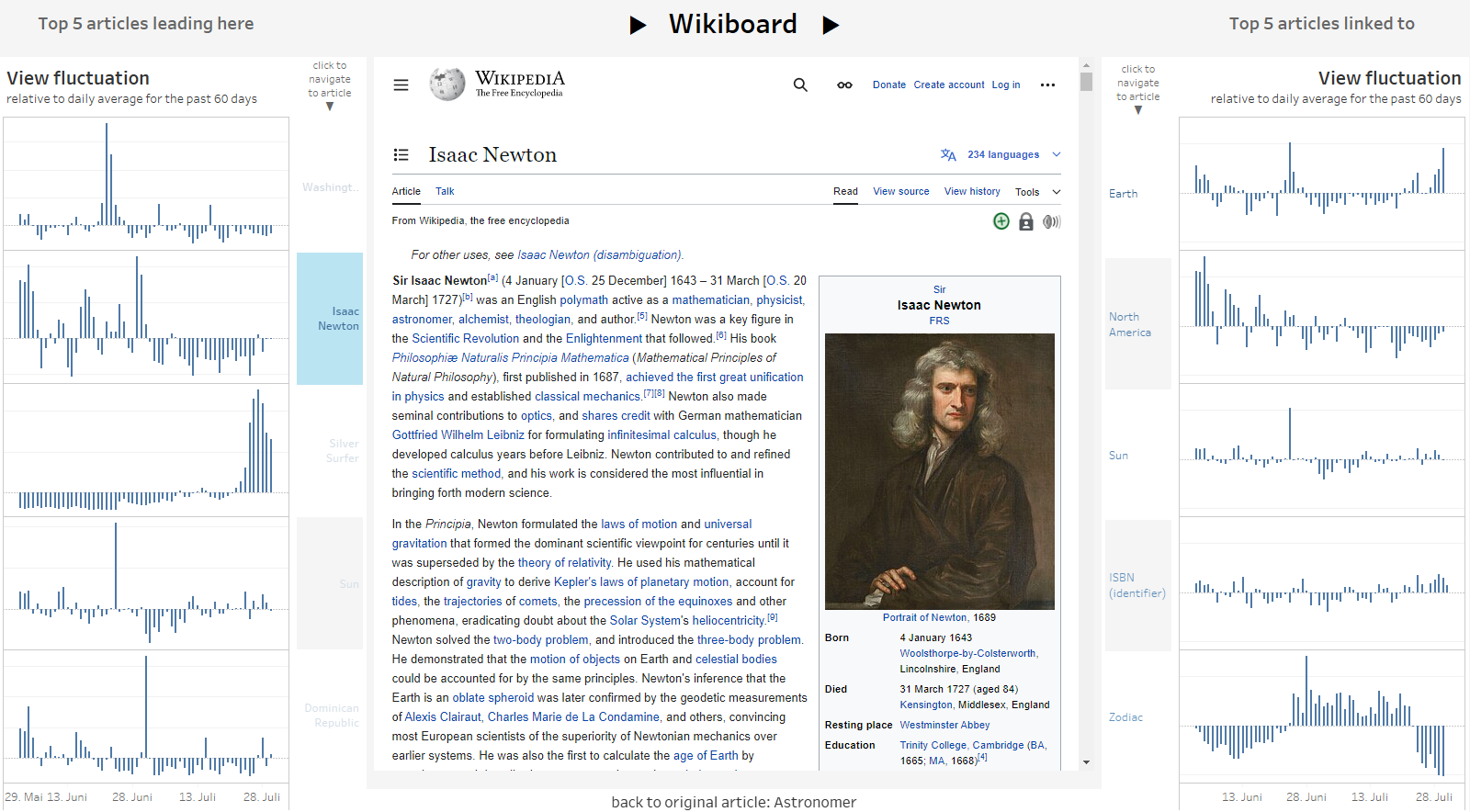1470x812 pixels.
Task: Click back to original article: Astronomer
Action: click(733, 802)
